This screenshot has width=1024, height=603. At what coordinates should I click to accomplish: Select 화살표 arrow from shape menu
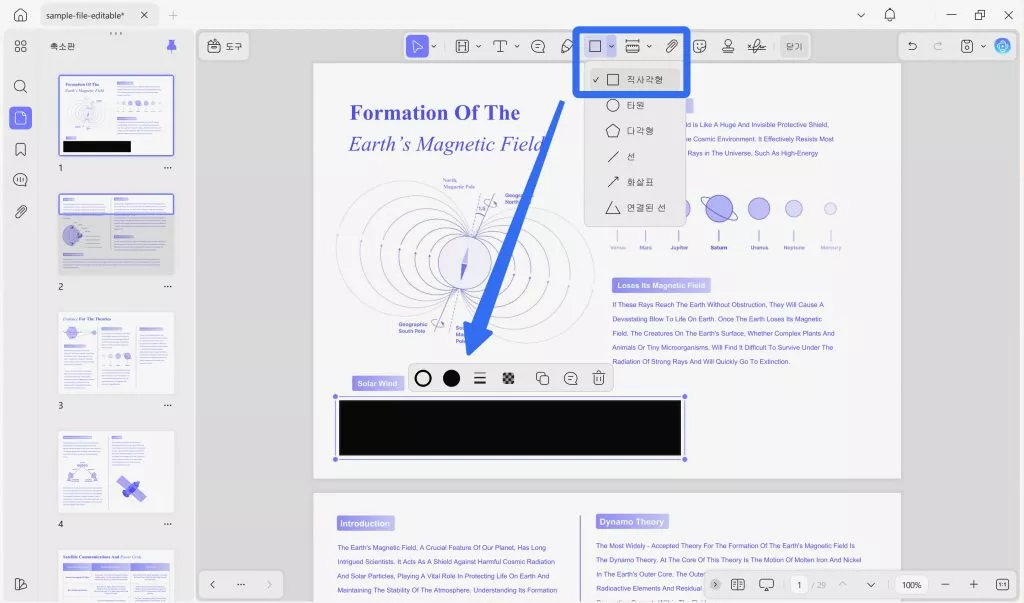coord(635,182)
